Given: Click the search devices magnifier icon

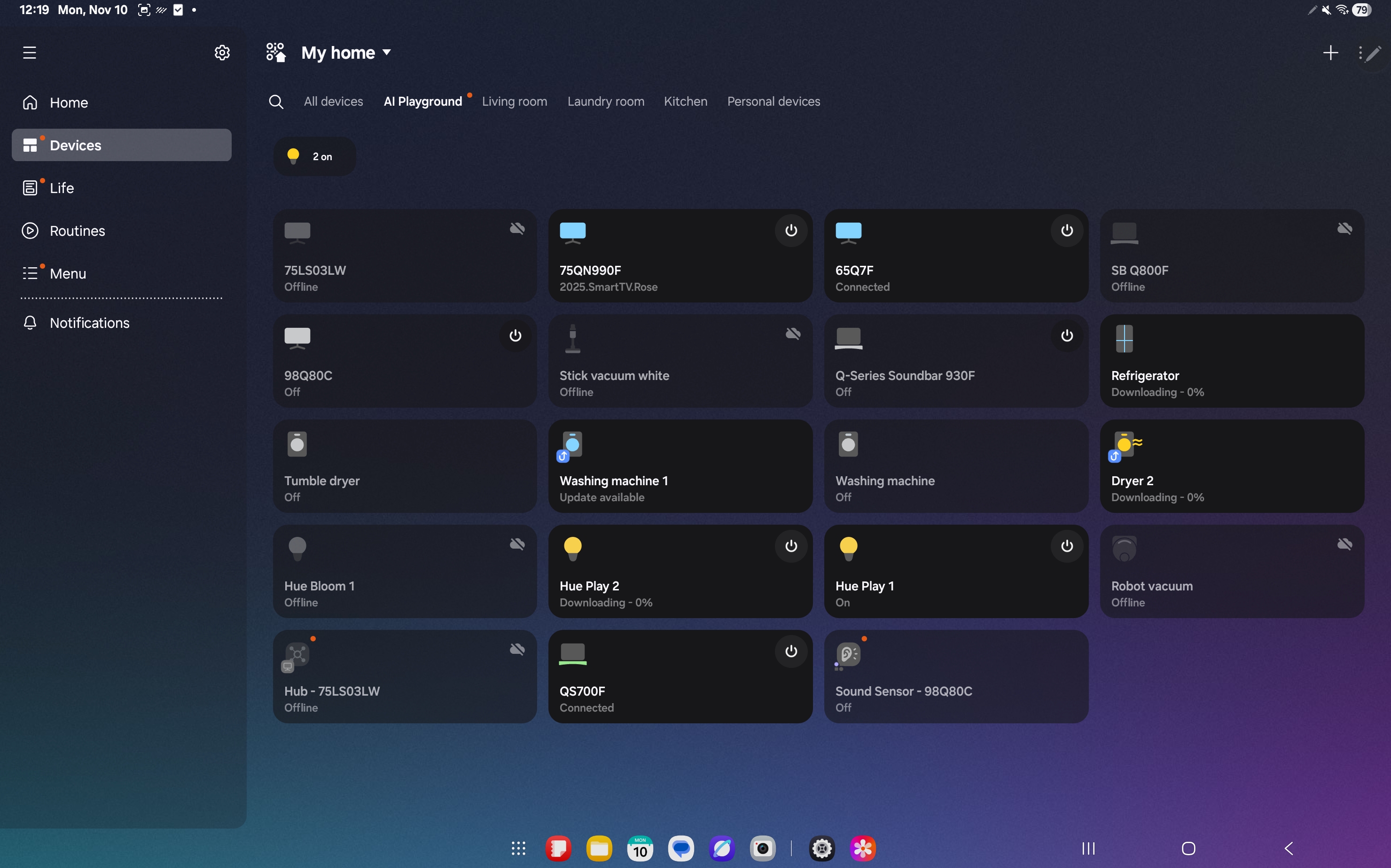Looking at the screenshot, I should [276, 101].
